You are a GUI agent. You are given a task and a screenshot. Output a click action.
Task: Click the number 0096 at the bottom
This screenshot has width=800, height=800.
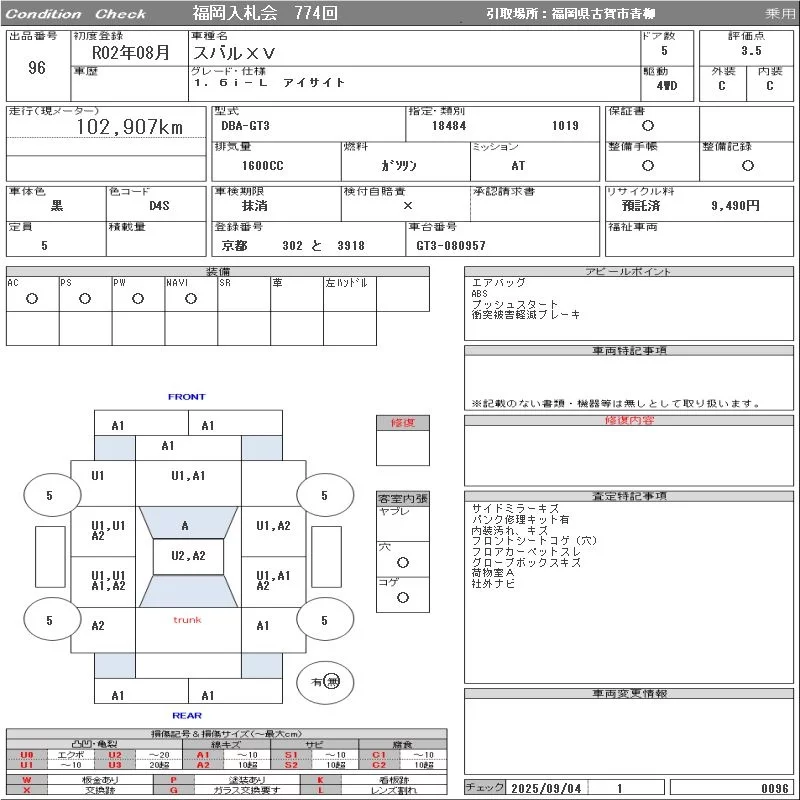(x=774, y=788)
